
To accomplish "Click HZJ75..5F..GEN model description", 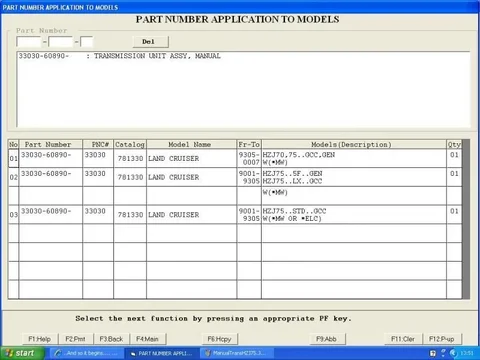I will [292, 173].
